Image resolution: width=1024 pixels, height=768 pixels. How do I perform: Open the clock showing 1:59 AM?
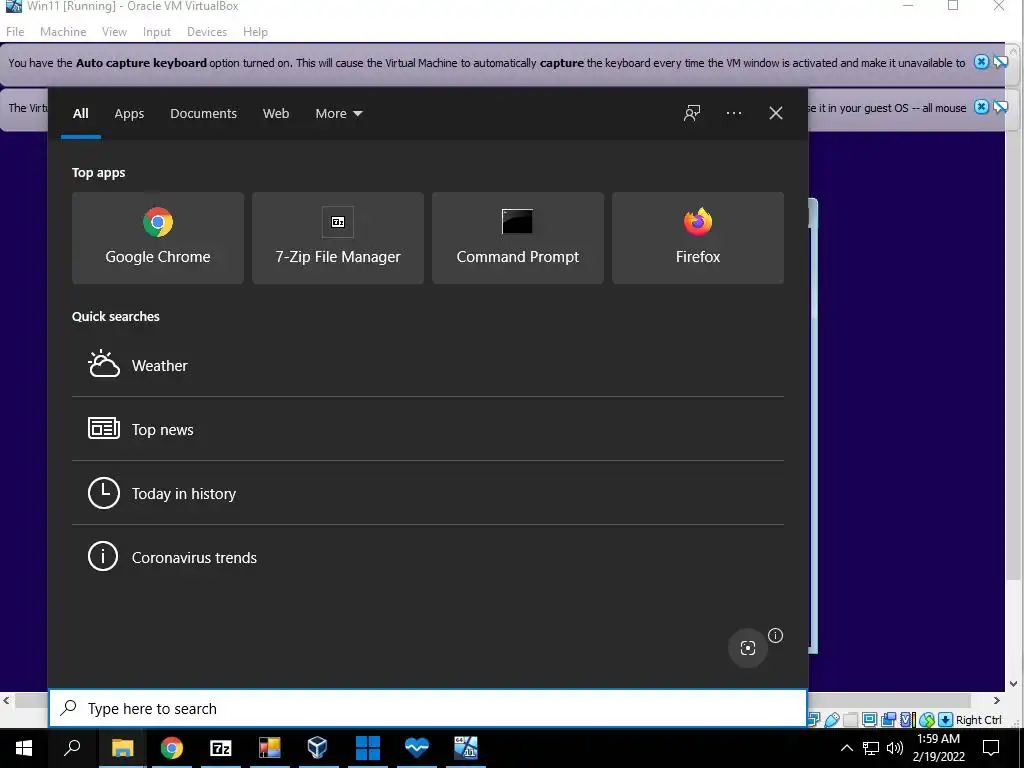click(938, 748)
